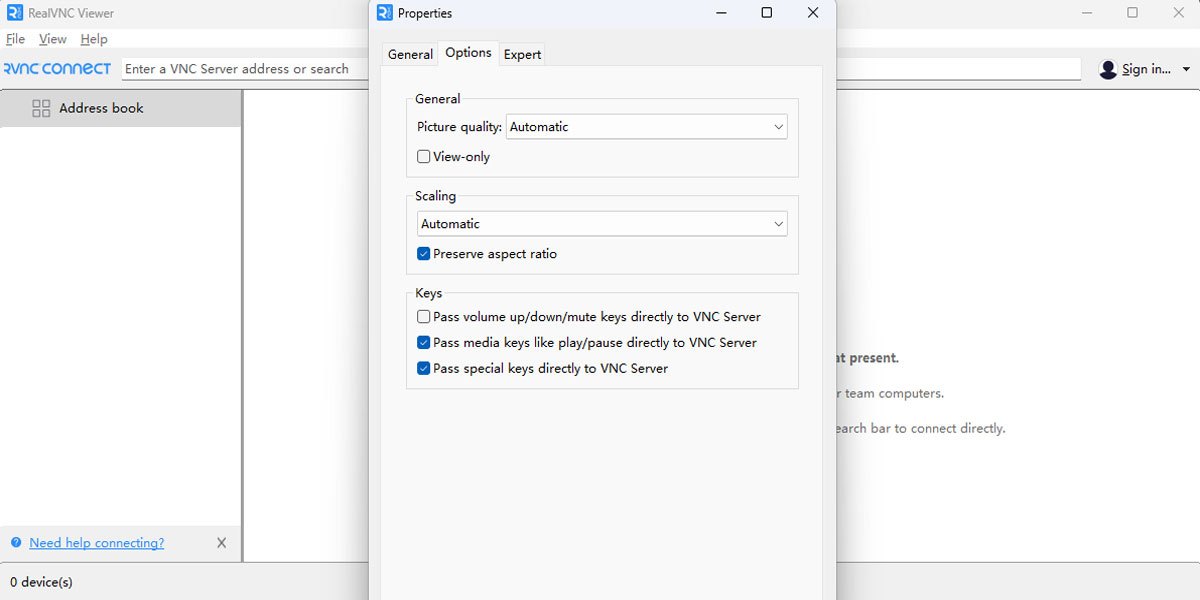
Task: Disable passing media keys to VNC Server
Action: point(423,341)
